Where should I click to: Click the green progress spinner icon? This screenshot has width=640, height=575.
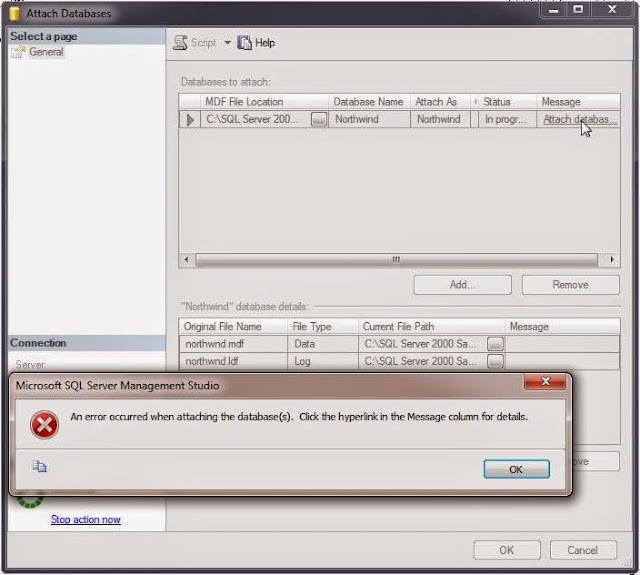pos(30,501)
